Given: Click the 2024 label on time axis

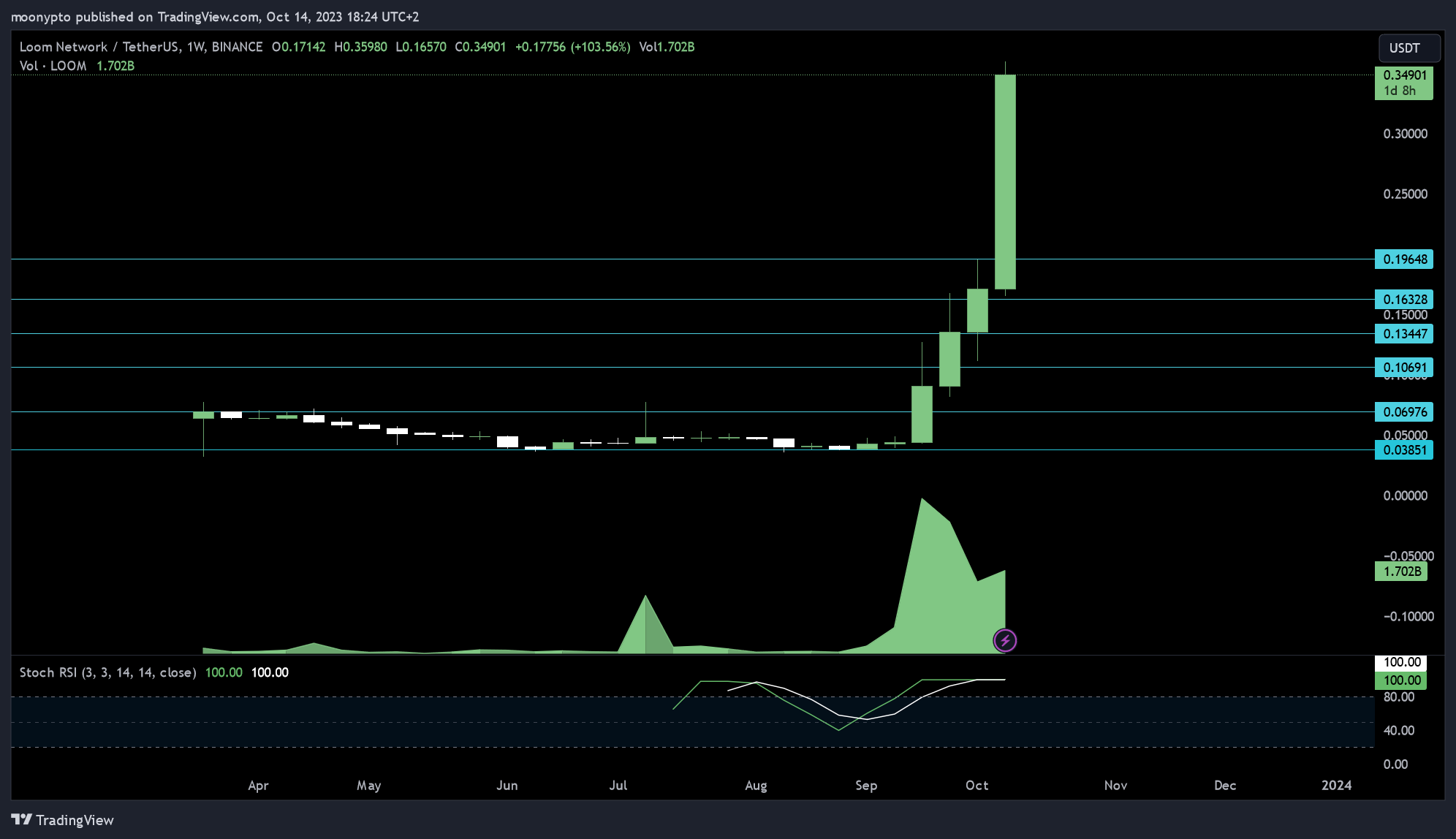Looking at the screenshot, I should coord(1336,786).
